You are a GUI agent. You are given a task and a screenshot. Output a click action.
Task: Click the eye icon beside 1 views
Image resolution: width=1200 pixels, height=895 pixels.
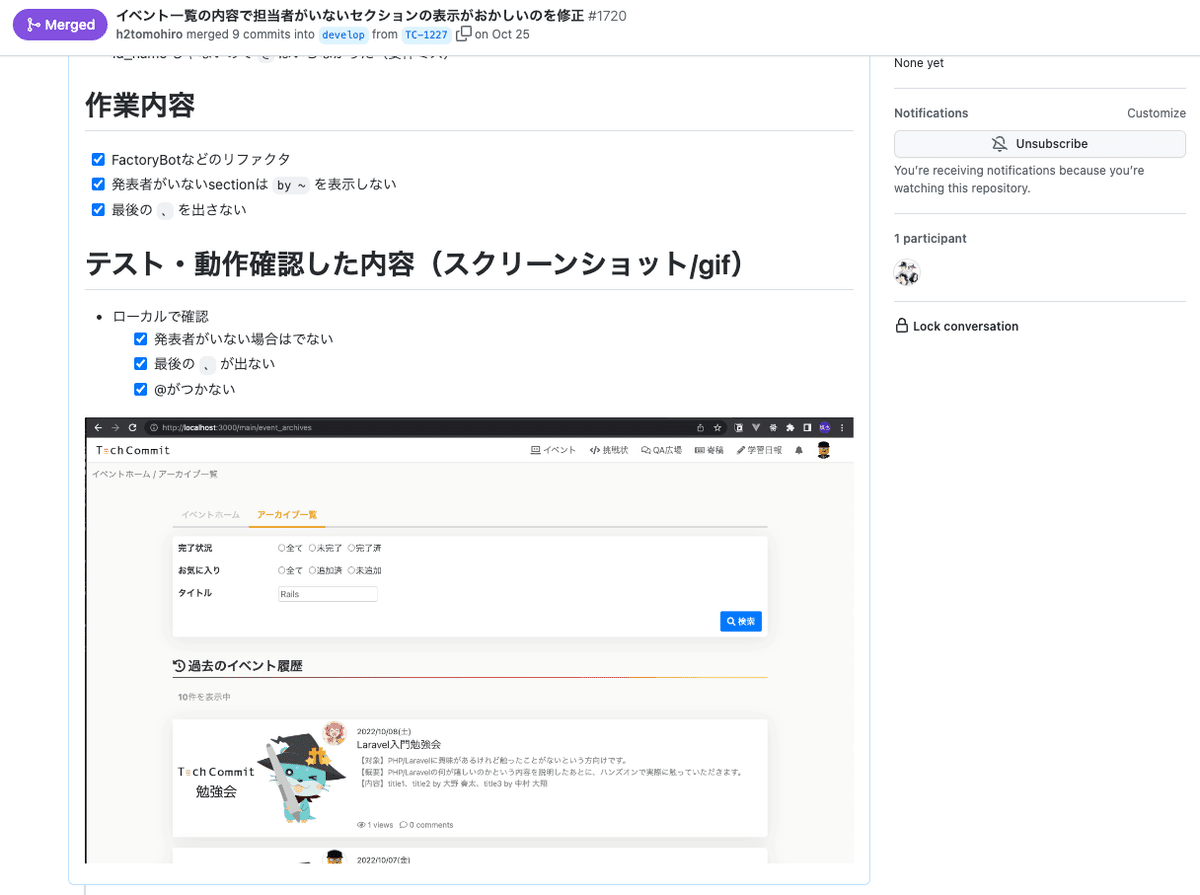click(361, 825)
